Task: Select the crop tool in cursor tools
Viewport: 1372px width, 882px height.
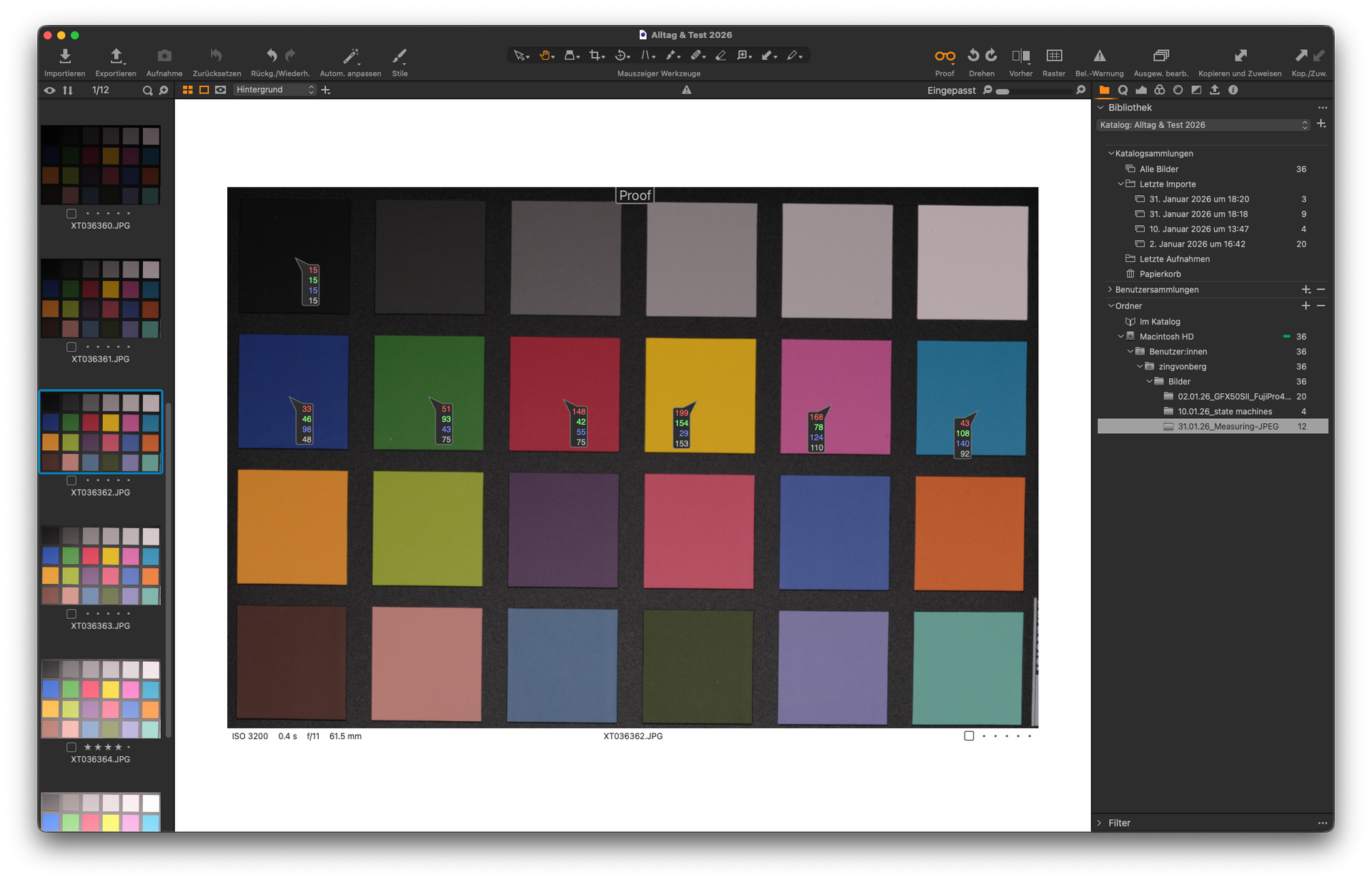Action: (x=595, y=55)
